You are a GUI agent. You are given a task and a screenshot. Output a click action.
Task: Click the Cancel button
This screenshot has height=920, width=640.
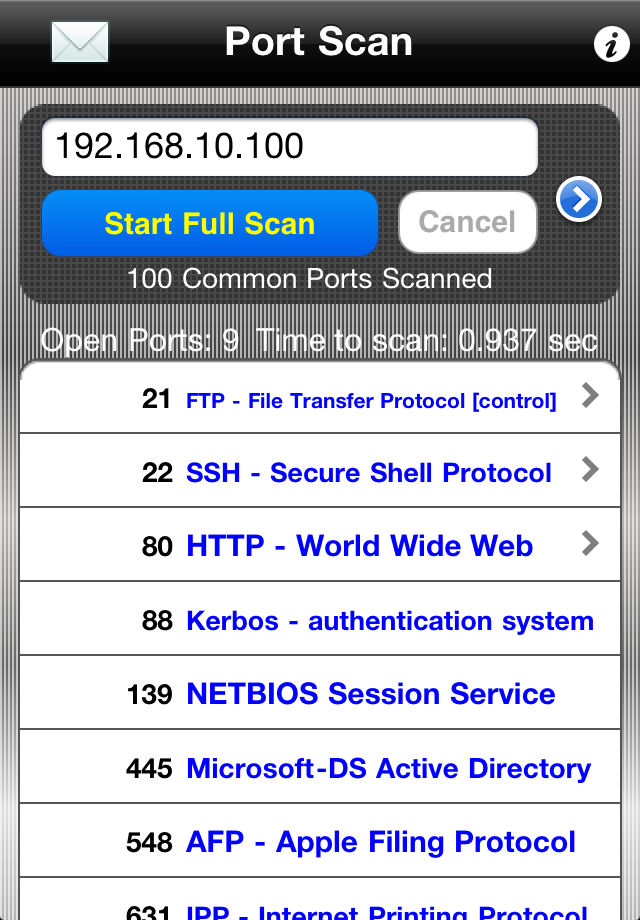click(x=468, y=222)
